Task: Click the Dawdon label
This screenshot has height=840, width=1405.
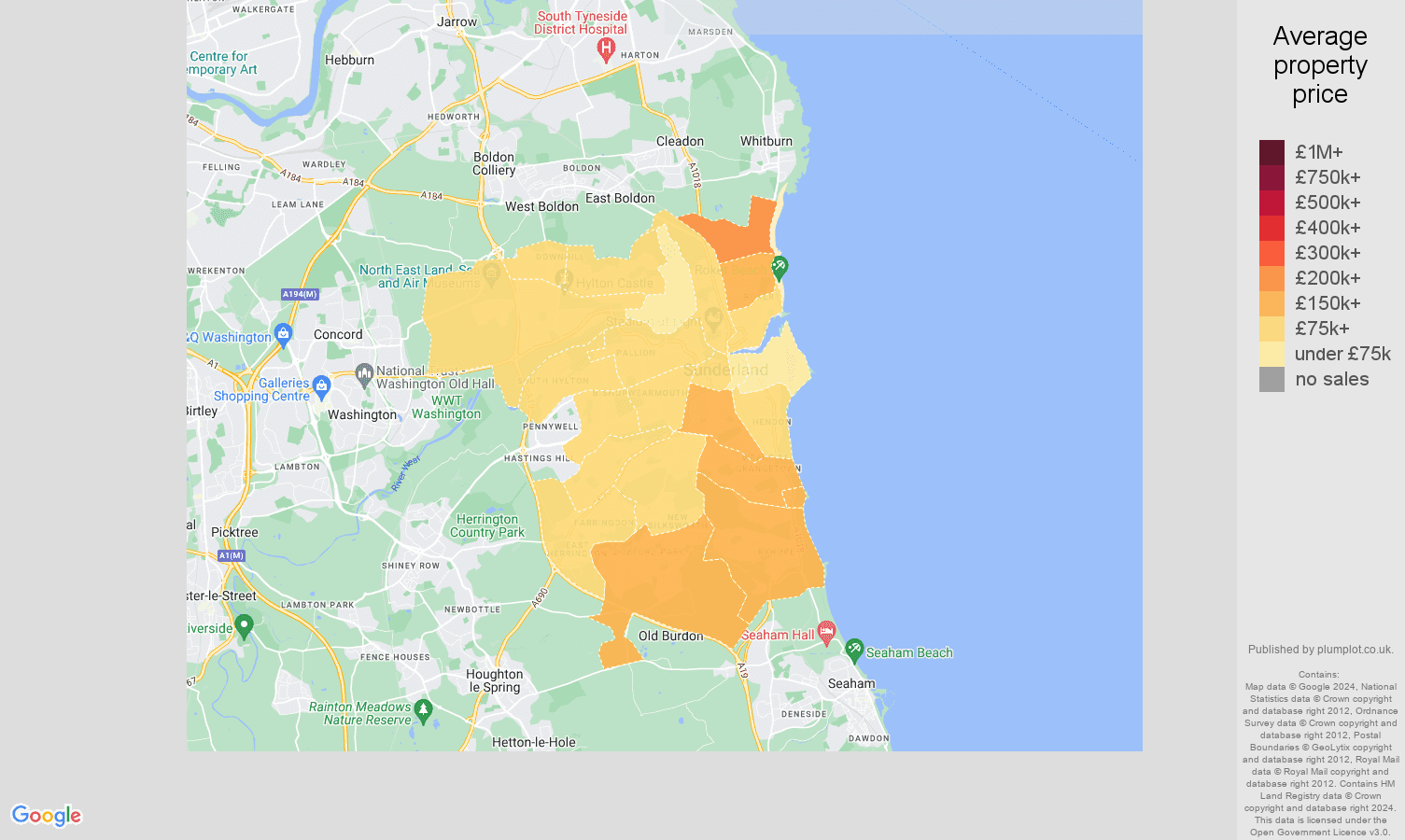Action: click(x=869, y=738)
